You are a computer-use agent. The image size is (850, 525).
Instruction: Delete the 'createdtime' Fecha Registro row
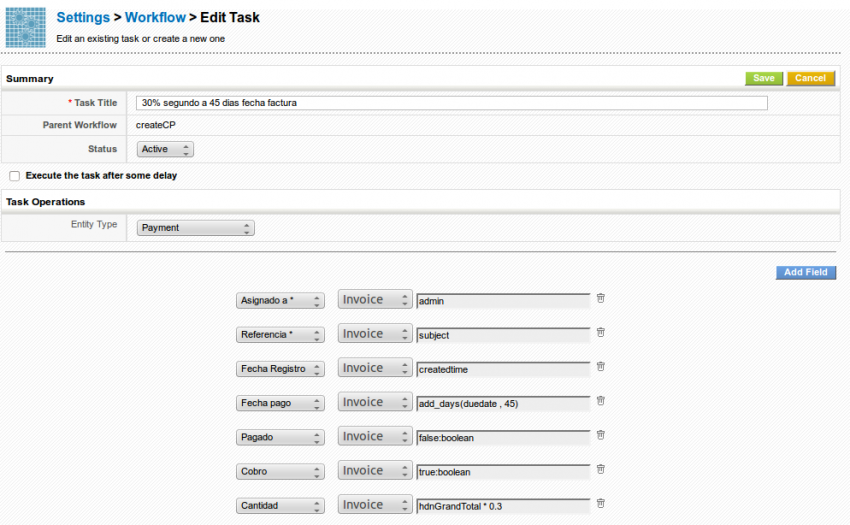pos(601,366)
